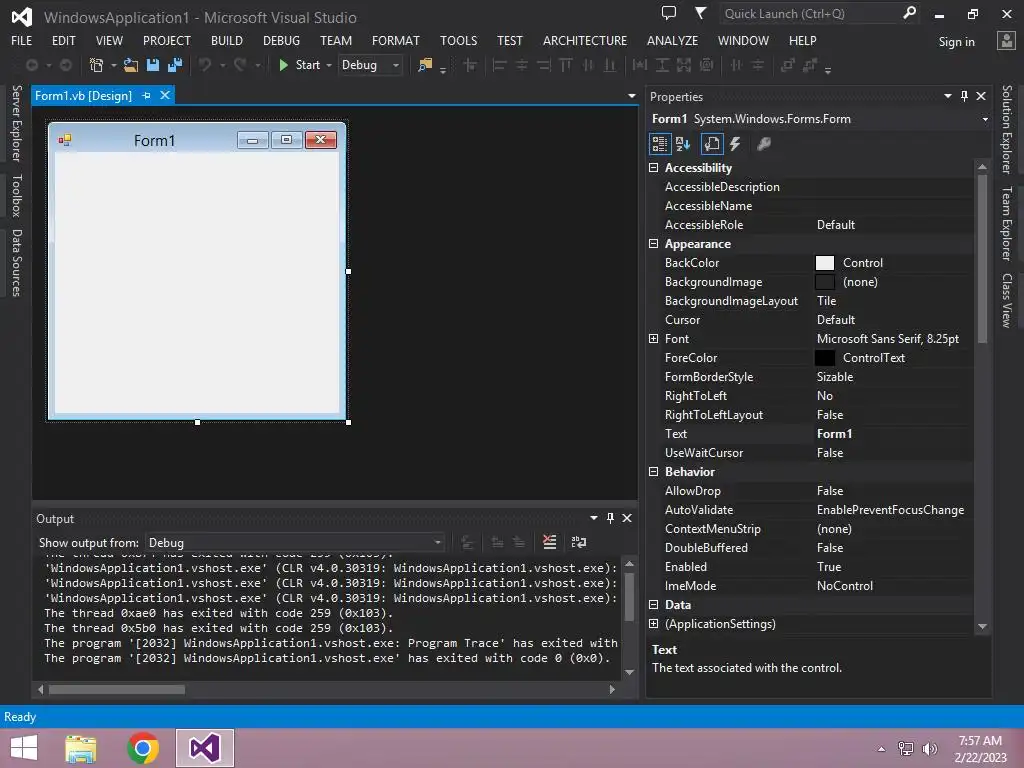Click the Find in Files toolbar icon

coord(425,65)
